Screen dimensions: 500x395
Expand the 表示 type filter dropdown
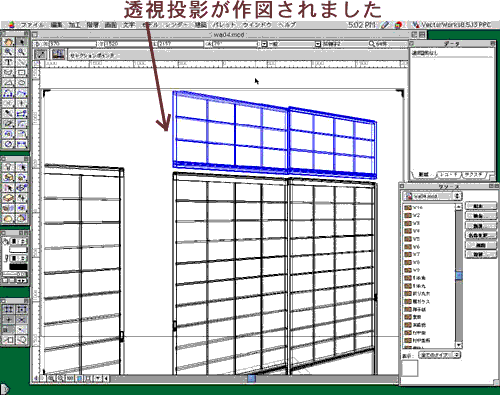[x=440, y=355]
